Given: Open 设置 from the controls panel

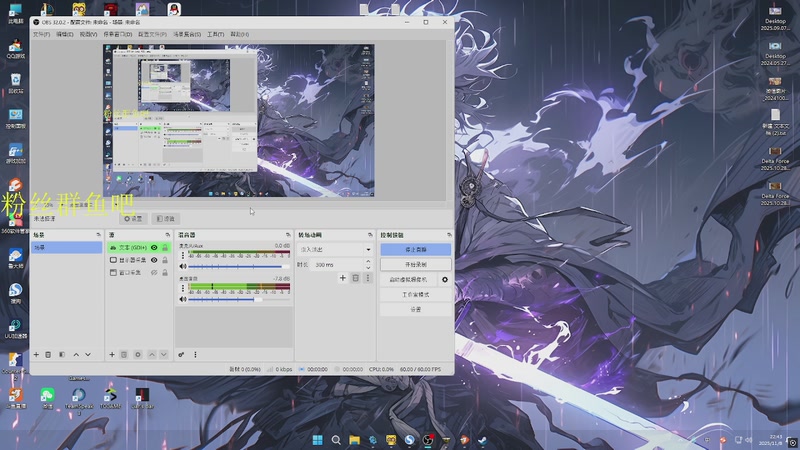Looking at the screenshot, I should [x=415, y=309].
